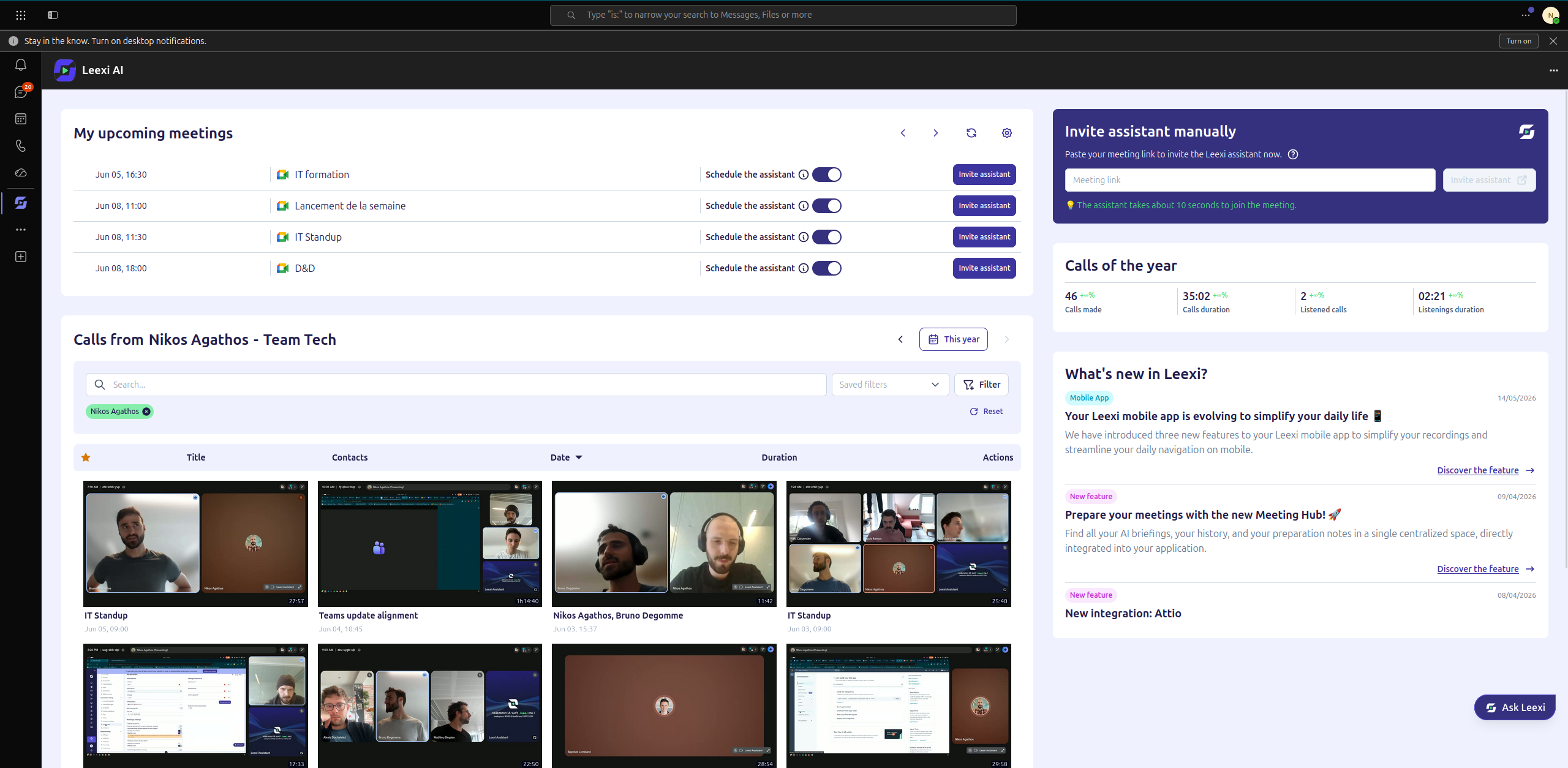The height and width of the screenshot is (768, 1568).
Task: Click the Contacts column header
Action: click(x=350, y=457)
